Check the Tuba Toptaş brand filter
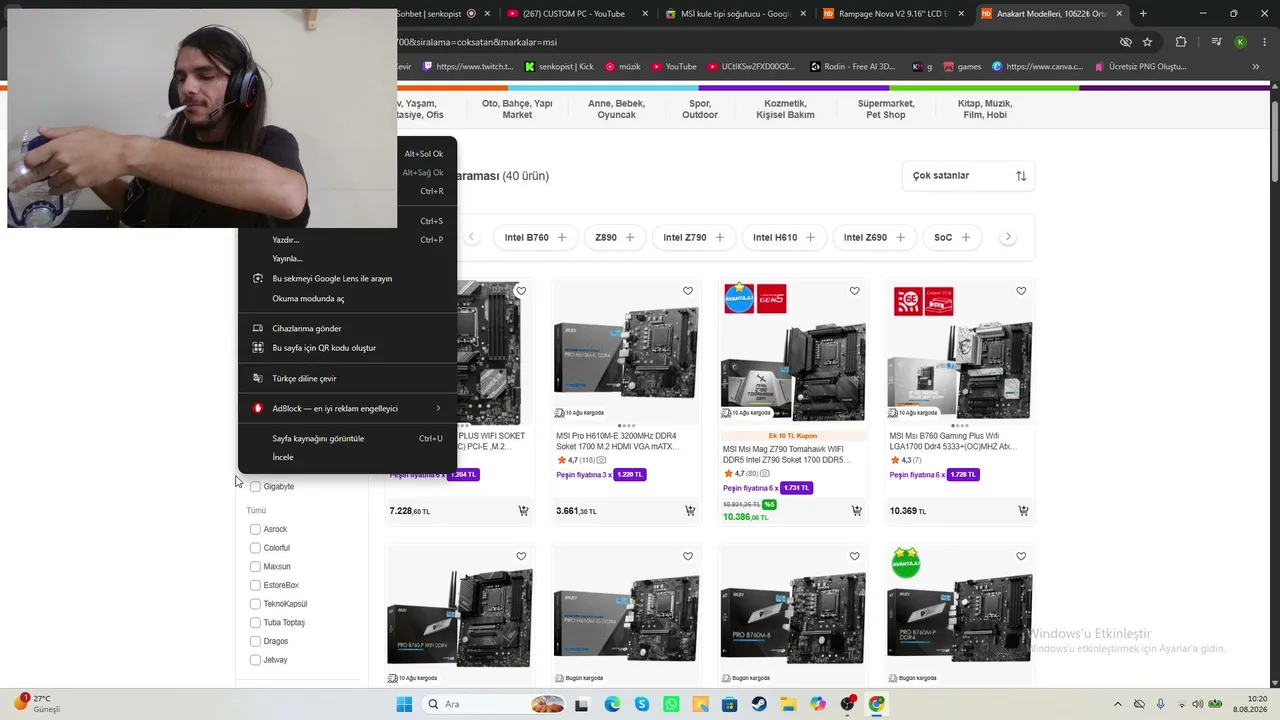The width and height of the screenshot is (1280, 720). pos(255,622)
